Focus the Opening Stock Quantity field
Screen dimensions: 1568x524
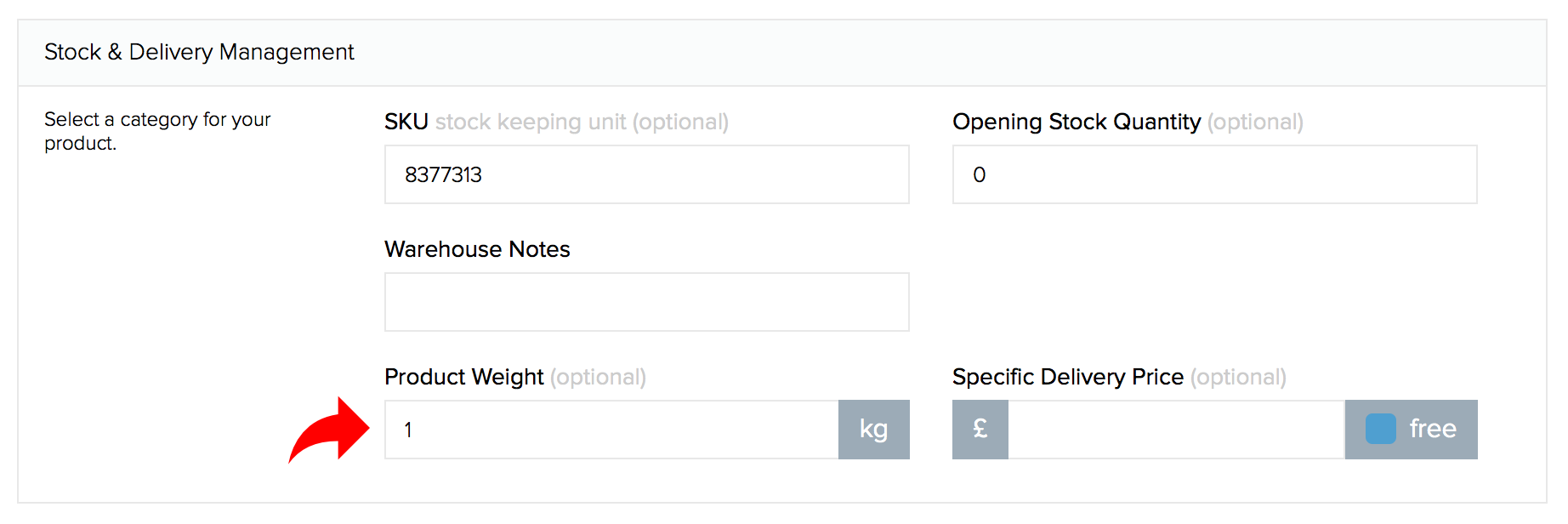click(1214, 174)
